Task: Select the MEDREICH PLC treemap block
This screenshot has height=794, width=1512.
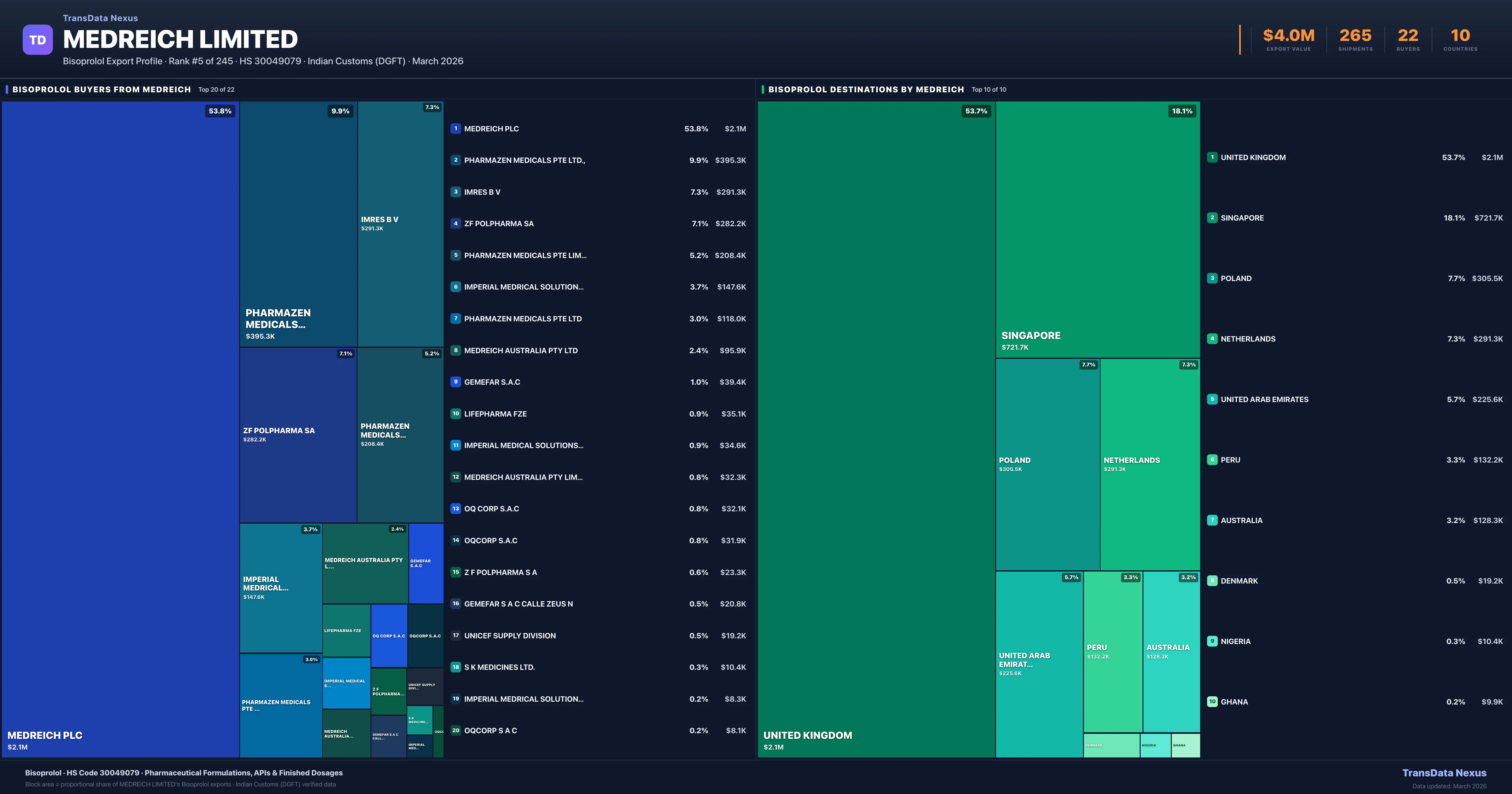Action: tap(120, 429)
